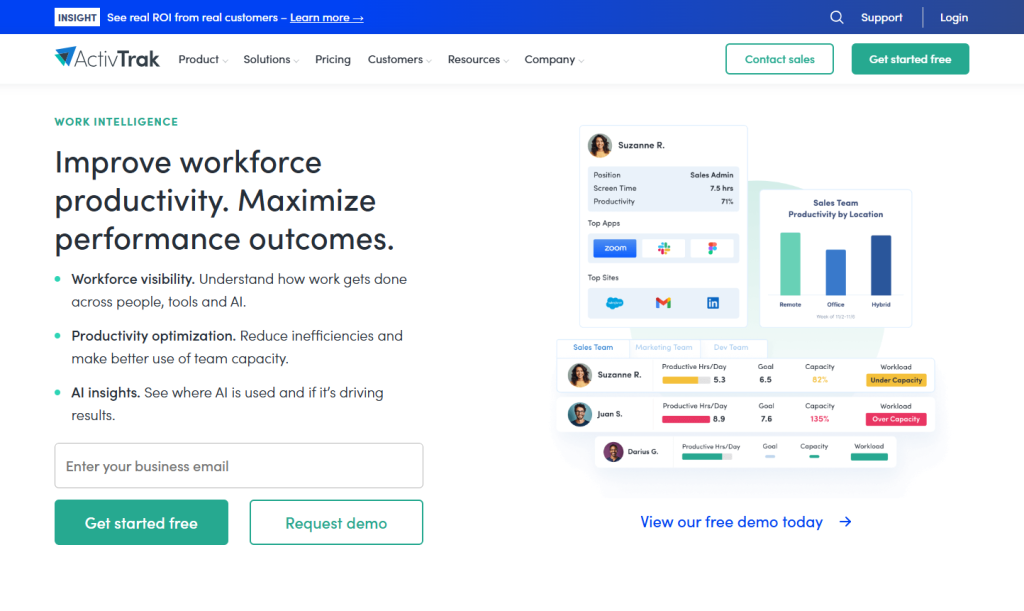The height and width of the screenshot is (611, 1024).
Task: Click the 7.5 hrs screen time value
Action: 721,188
